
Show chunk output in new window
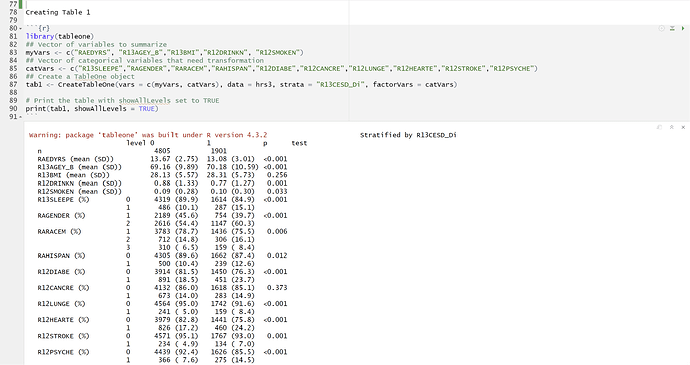pos(659,127)
